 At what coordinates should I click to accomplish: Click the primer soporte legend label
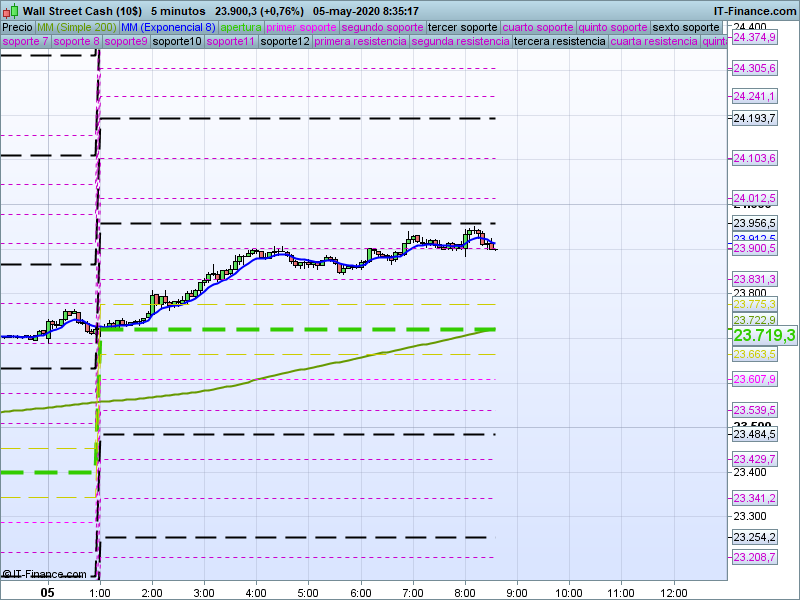[302, 27]
